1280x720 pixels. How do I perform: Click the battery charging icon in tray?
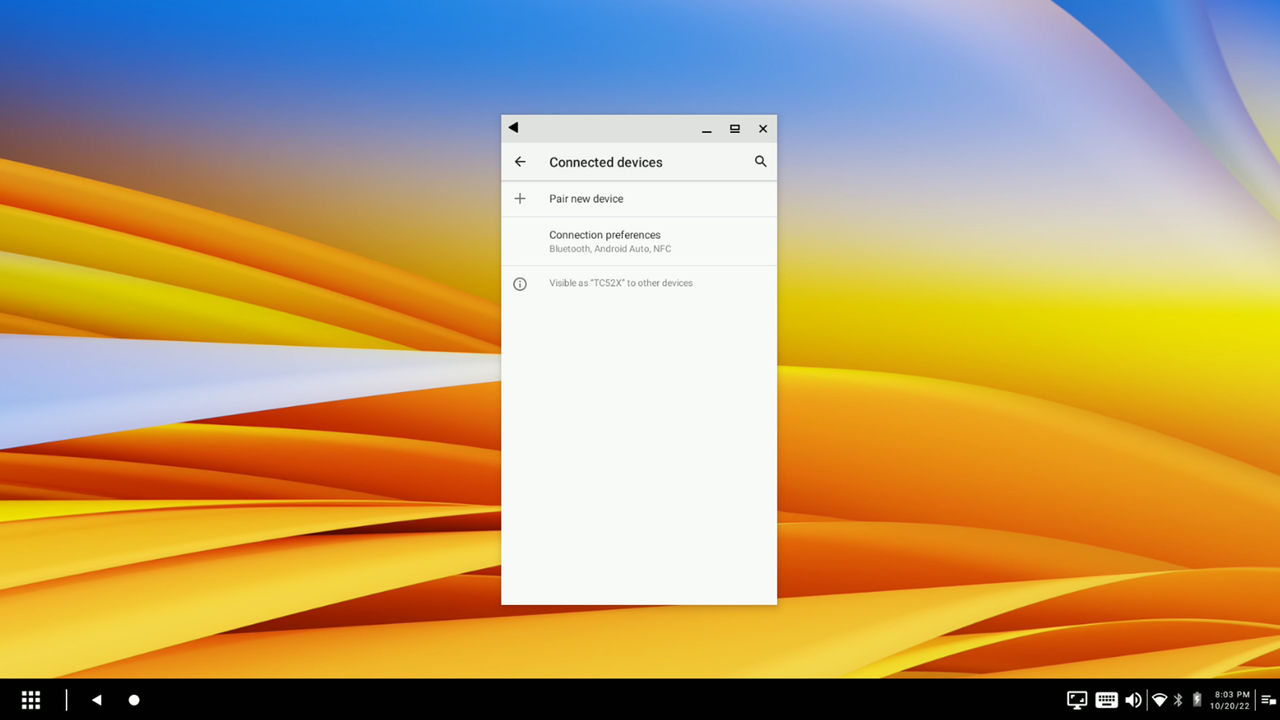point(1197,700)
